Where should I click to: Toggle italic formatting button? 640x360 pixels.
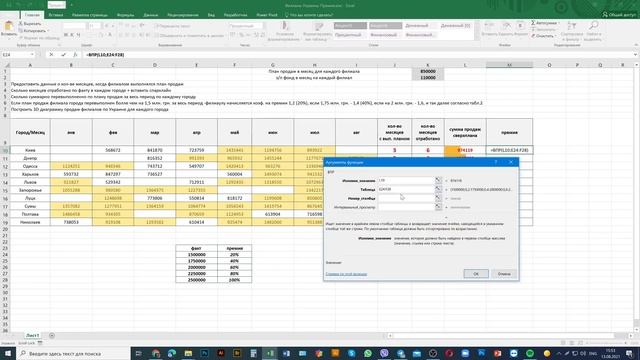point(72,35)
